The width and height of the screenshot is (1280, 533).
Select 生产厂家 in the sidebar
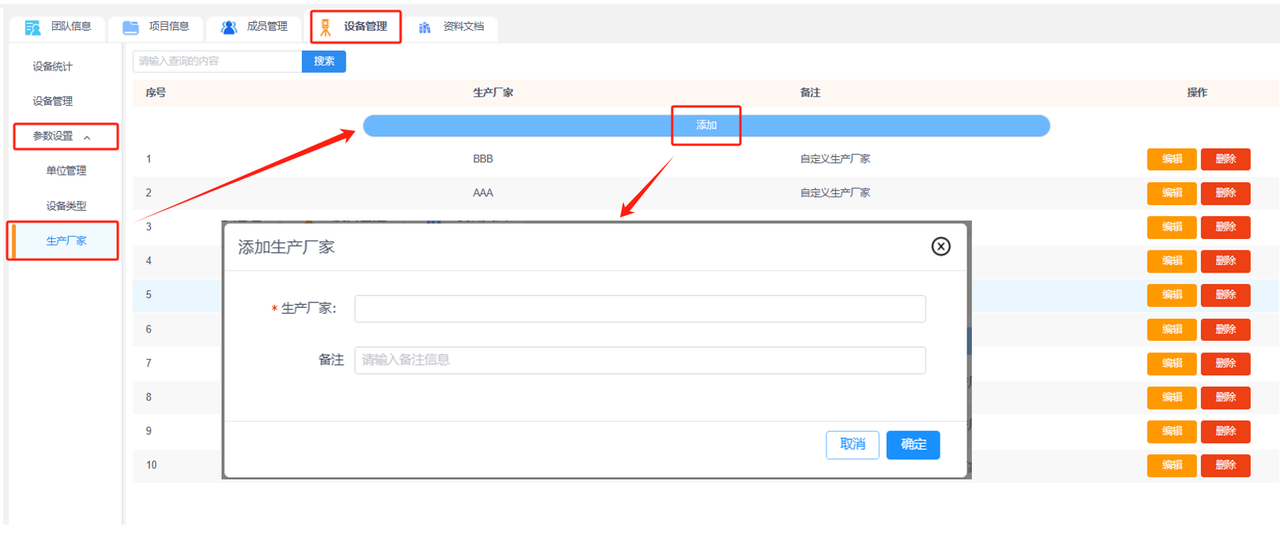point(66,241)
